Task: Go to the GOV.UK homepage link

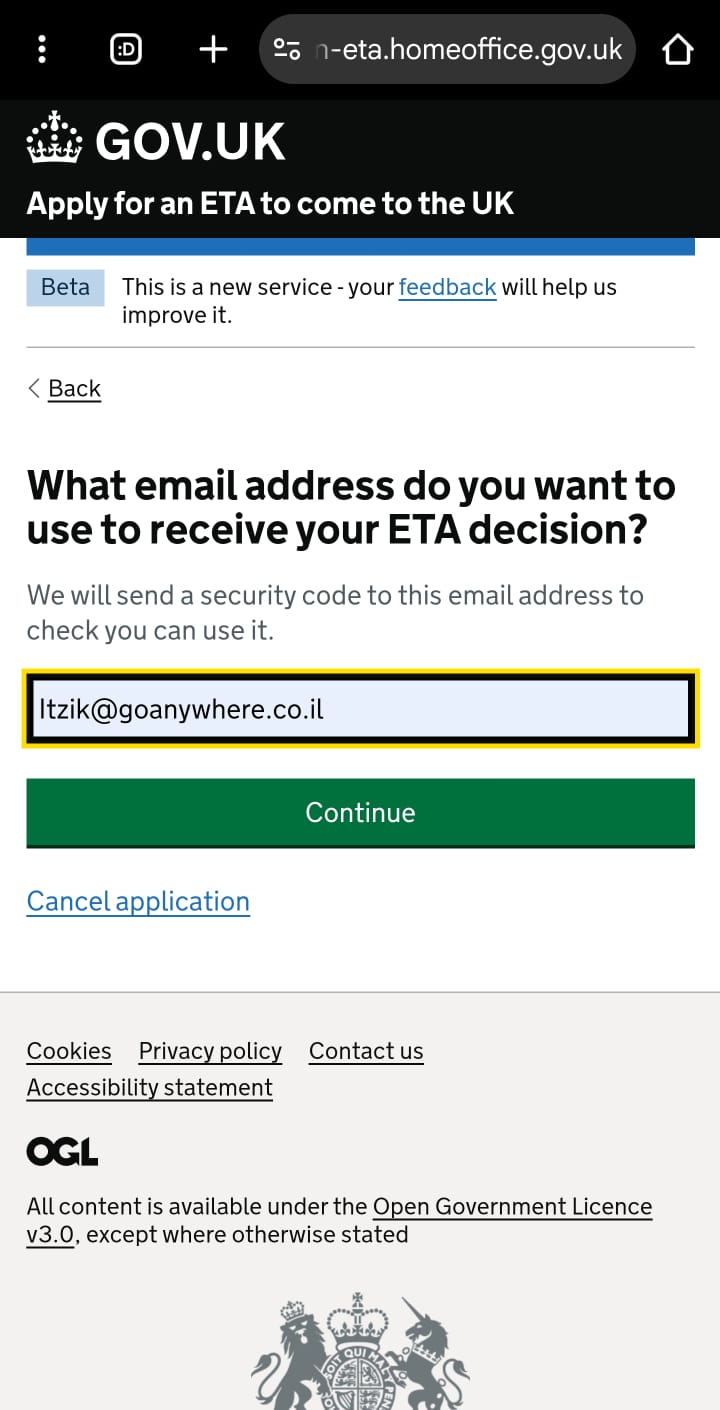Action: click(156, 141)
